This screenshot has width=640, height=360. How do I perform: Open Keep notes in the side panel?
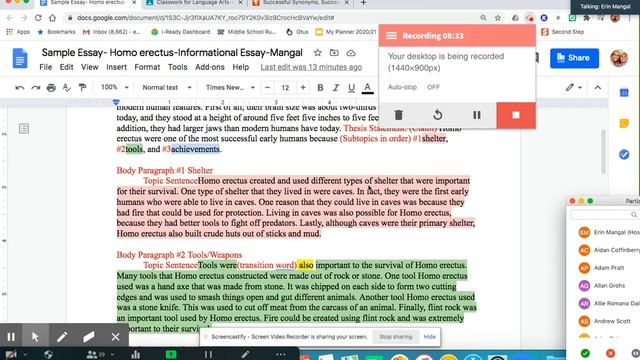coord(624,123)
